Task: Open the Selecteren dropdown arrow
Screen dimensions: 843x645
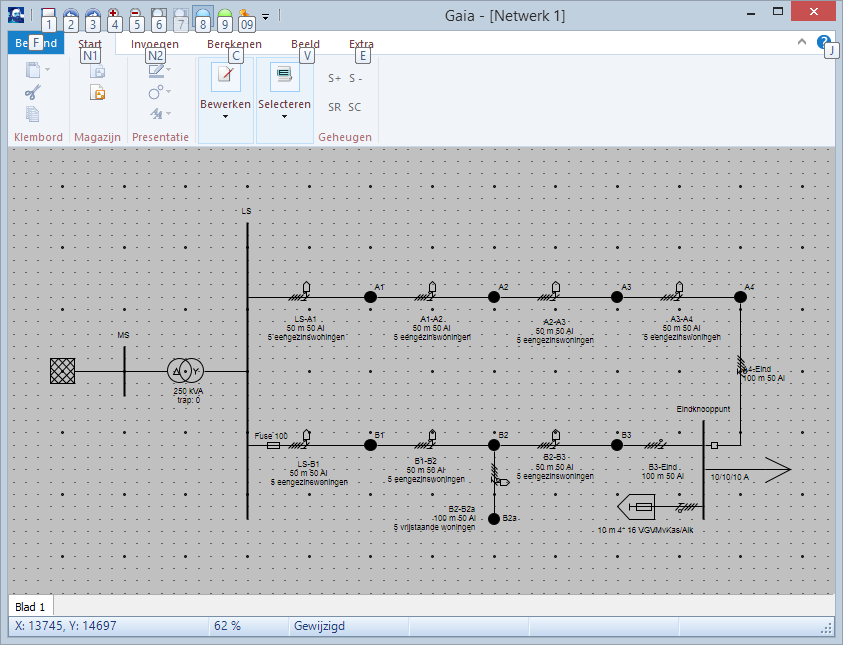Action: point(284,117)
